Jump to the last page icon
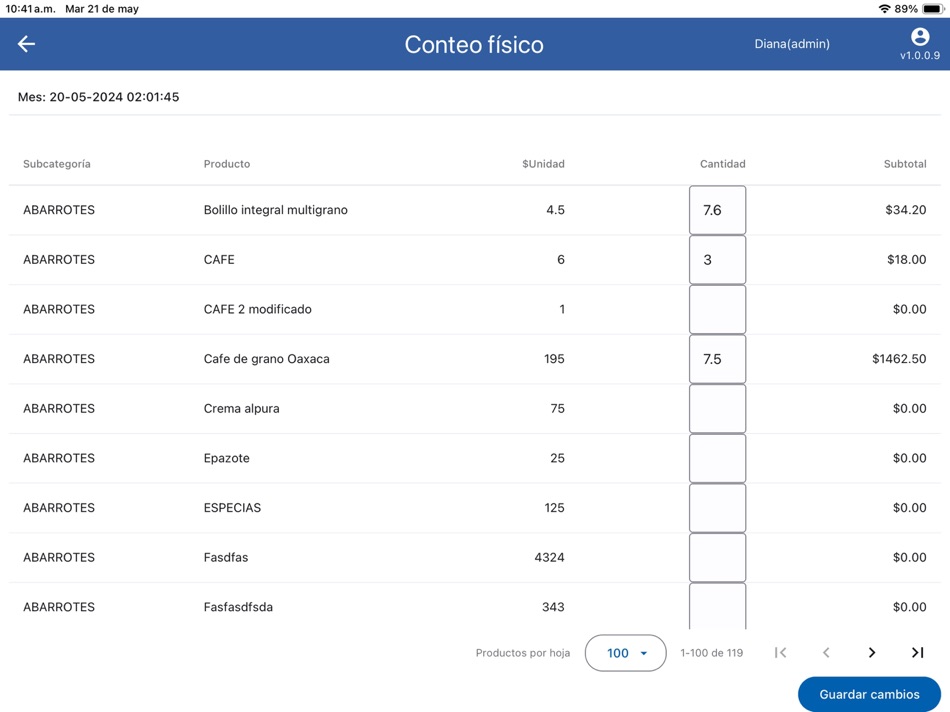The width and height of the screenshot is (950, 712). [x=917, y=652]
